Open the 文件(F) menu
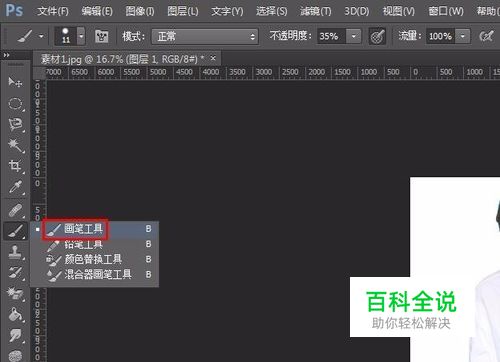This screenshot has height=362, width=500. point(53,11)
